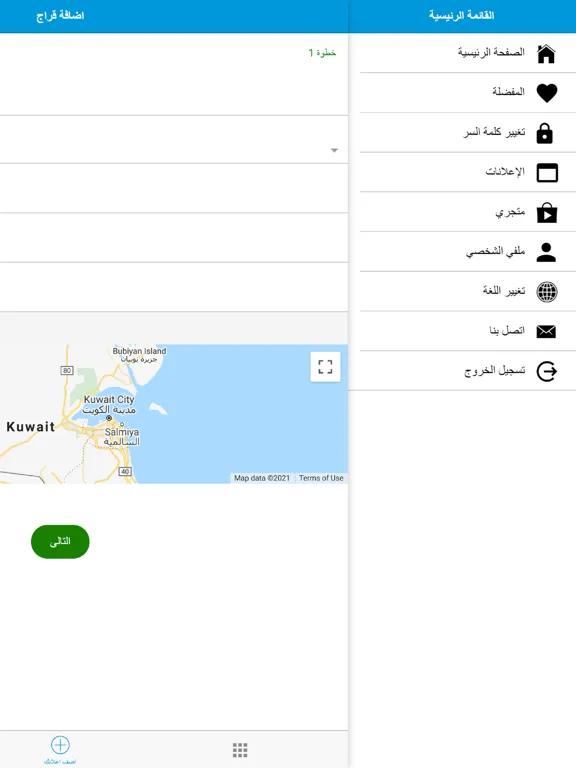Click the shopping bag store icon
The height and width of the screenshot is (768, 576).
point(547,213)
